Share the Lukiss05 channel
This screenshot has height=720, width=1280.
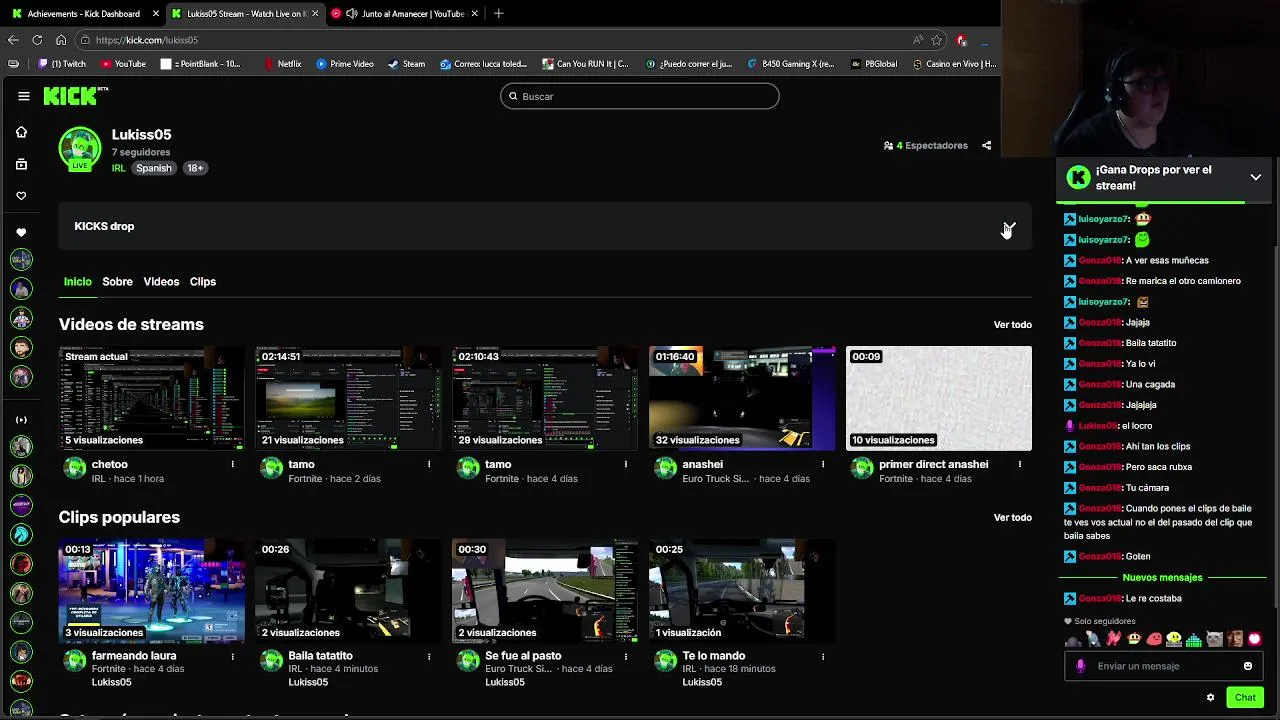[986, 145]
